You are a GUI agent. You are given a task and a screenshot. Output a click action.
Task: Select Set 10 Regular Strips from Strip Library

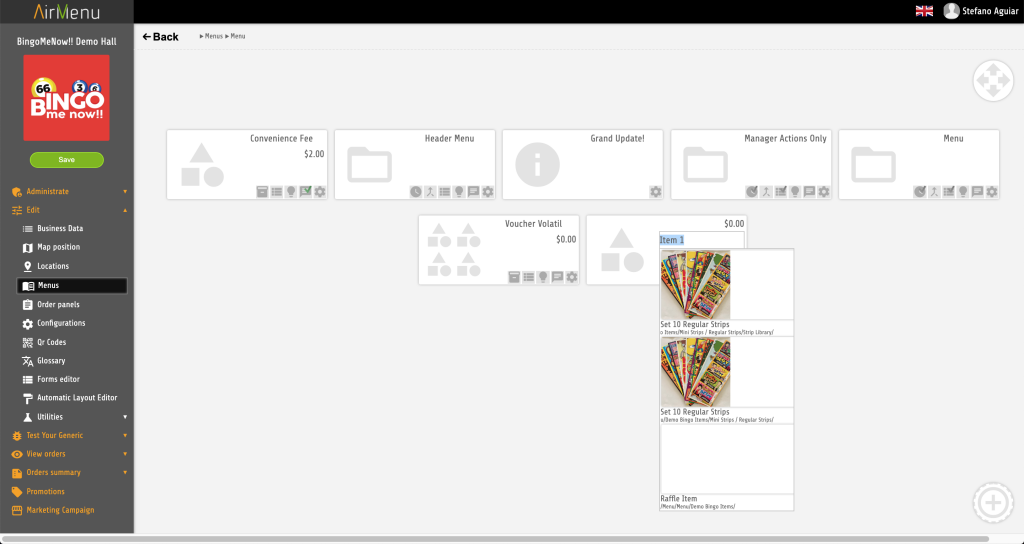tap(726, 293)
